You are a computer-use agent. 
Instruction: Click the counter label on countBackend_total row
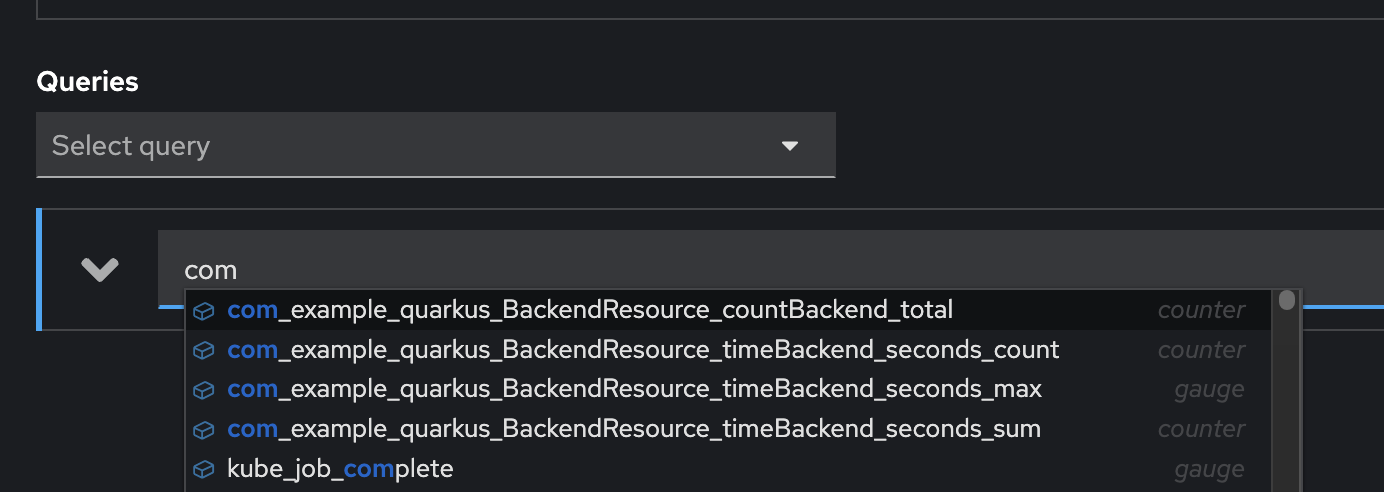(x=1201, y=311)
